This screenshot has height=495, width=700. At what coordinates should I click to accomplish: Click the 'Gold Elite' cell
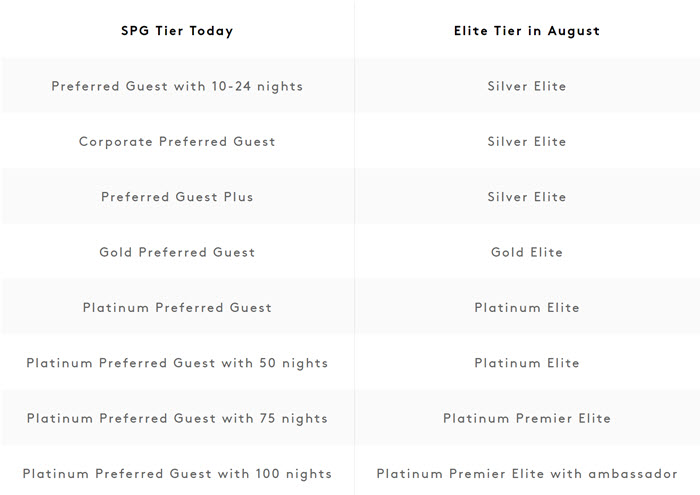point(527,252)
